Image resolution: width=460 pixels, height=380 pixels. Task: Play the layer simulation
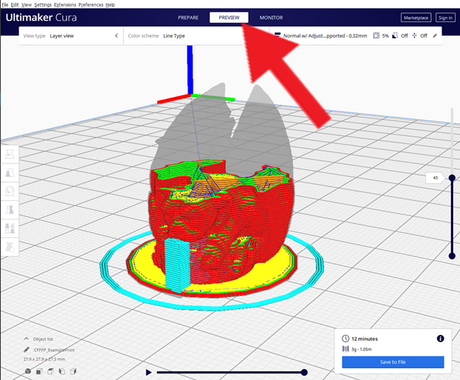pyautogui.click(x=149, y=372)
